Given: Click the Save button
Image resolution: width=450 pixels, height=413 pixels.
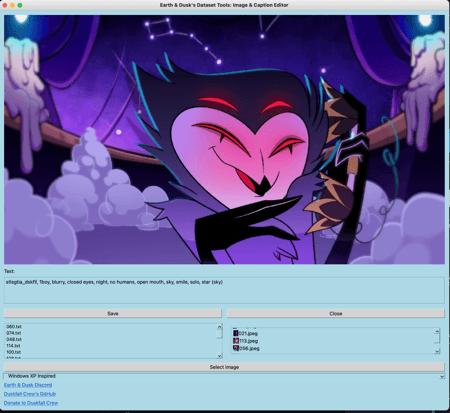Looking at the screenshot, I should click(x=113, y=313).
